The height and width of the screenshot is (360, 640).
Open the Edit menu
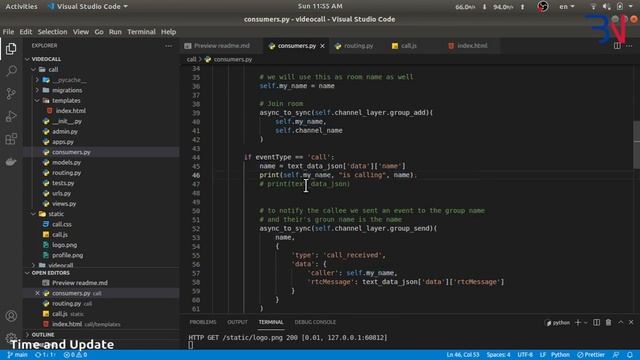[25, 32]
